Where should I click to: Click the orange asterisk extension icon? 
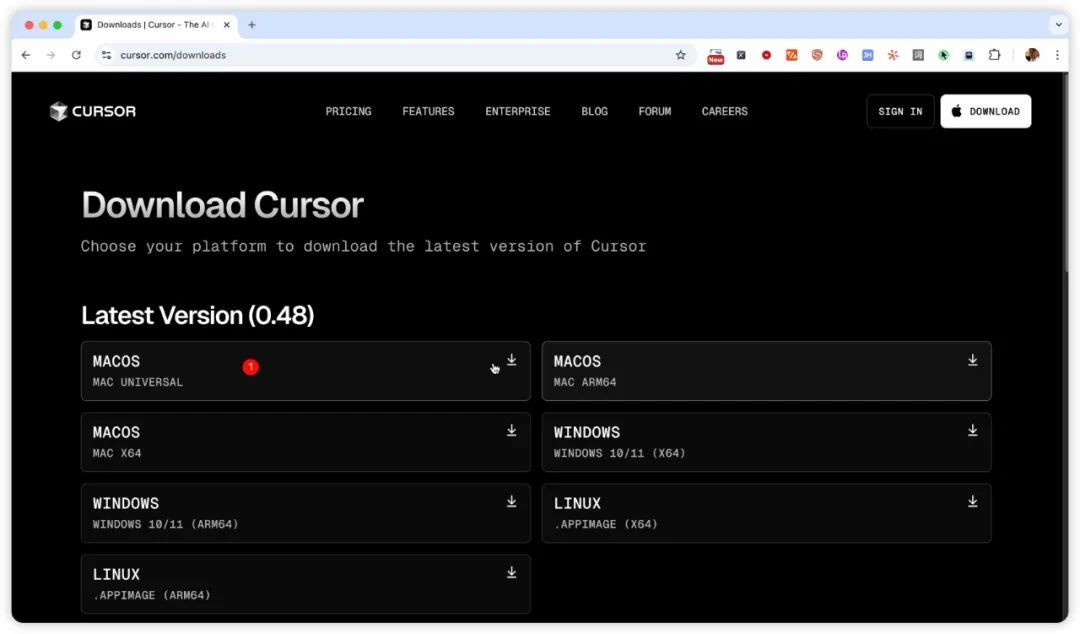point(893,55)
